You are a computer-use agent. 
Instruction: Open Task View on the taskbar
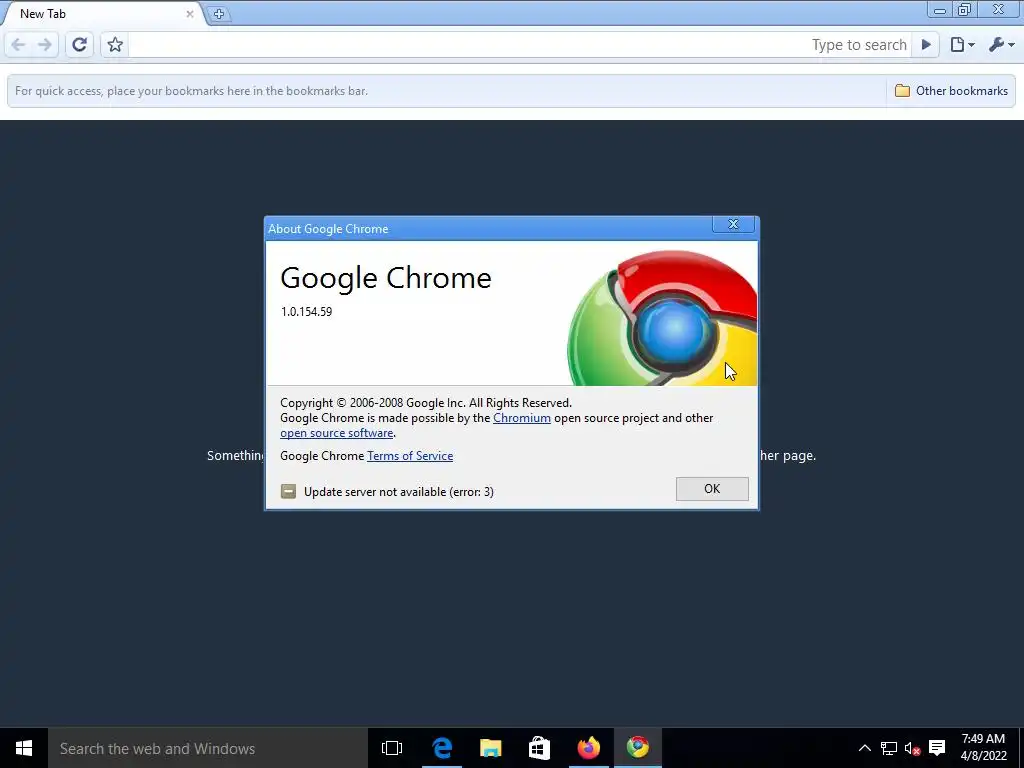392,748
